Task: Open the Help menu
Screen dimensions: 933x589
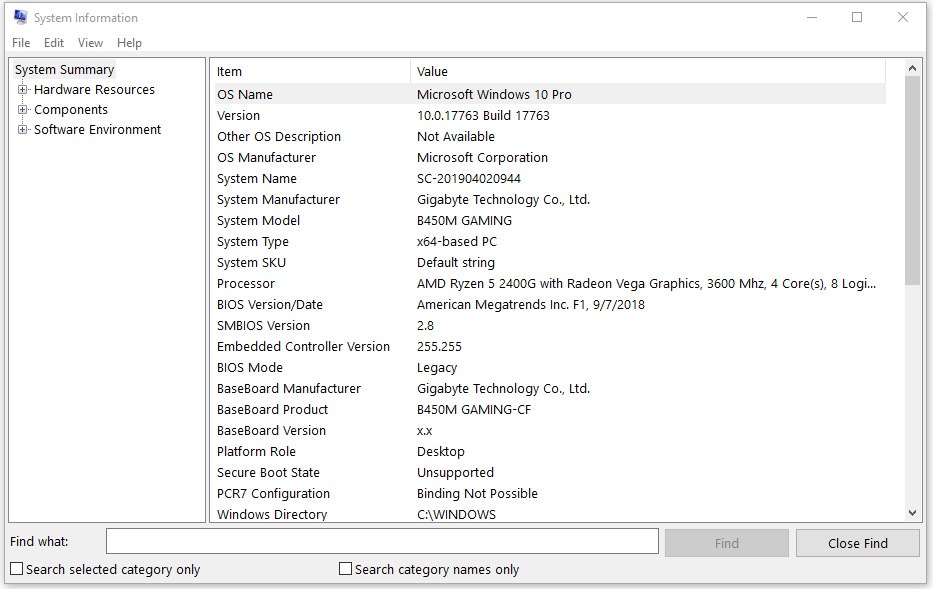Action: 129,43
